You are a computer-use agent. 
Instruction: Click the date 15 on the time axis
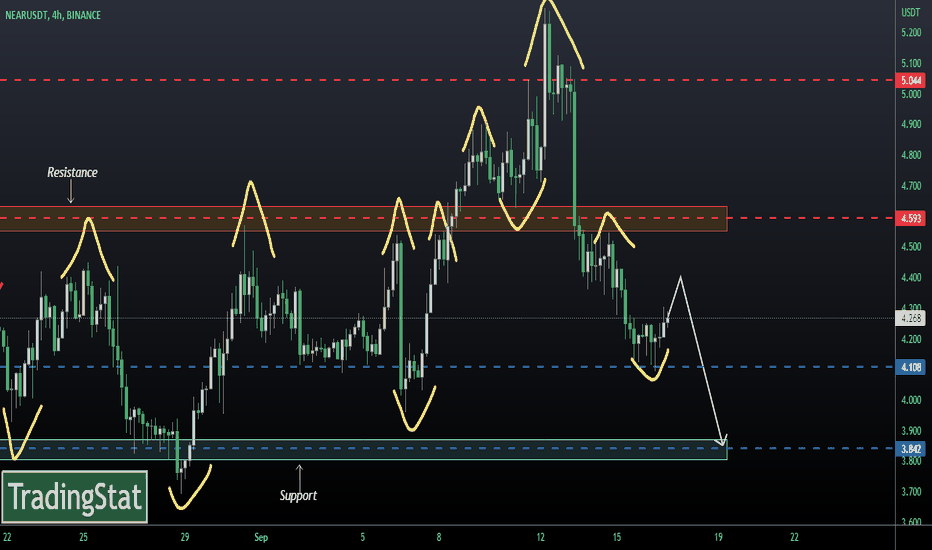[617, 538]
